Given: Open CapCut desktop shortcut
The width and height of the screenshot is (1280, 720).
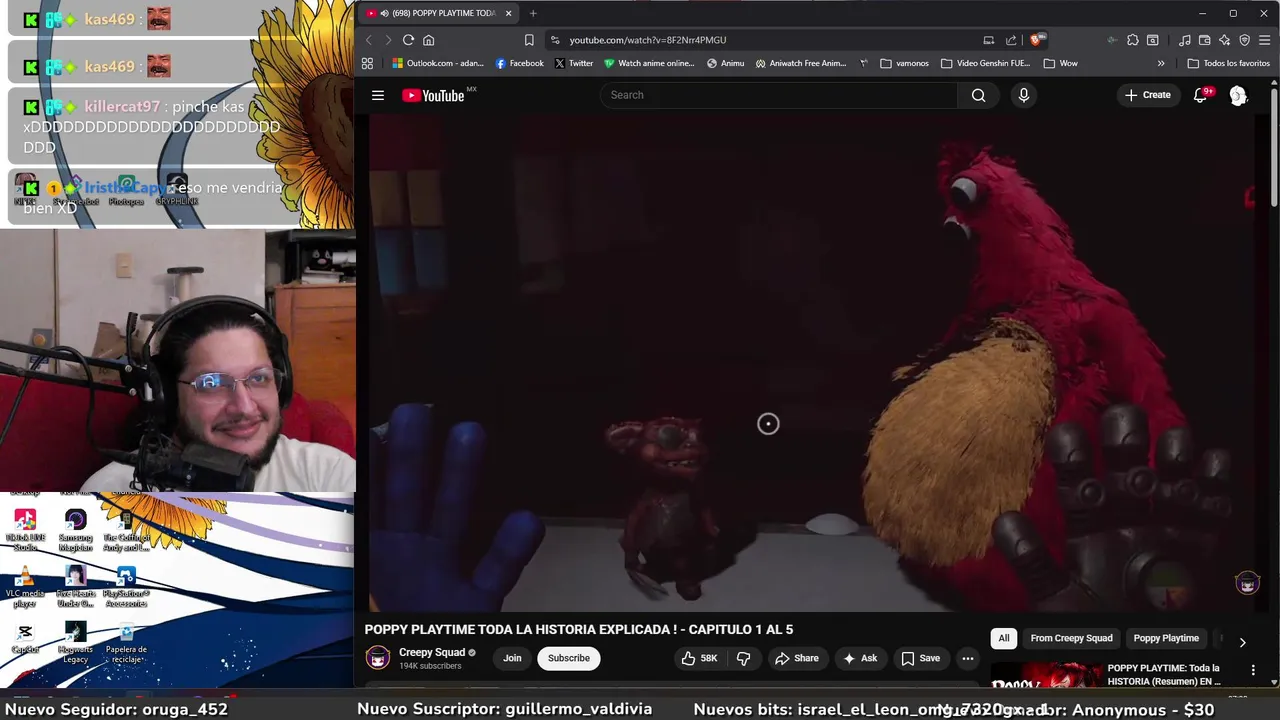Looking at the screenshot, I should (25, 639).
